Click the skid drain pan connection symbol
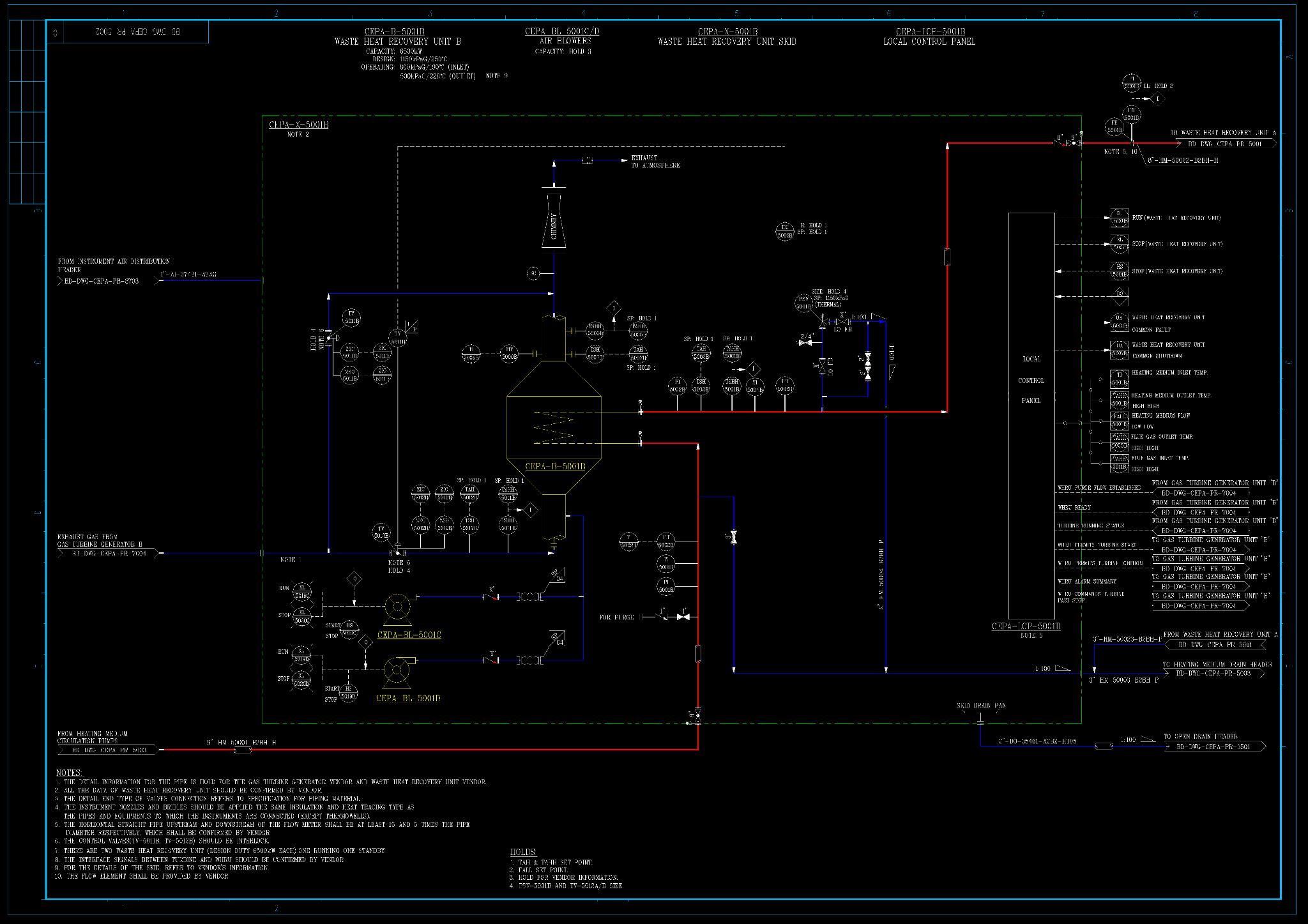The width and height of the screenshot is (1308, 924). pos(980,718)
